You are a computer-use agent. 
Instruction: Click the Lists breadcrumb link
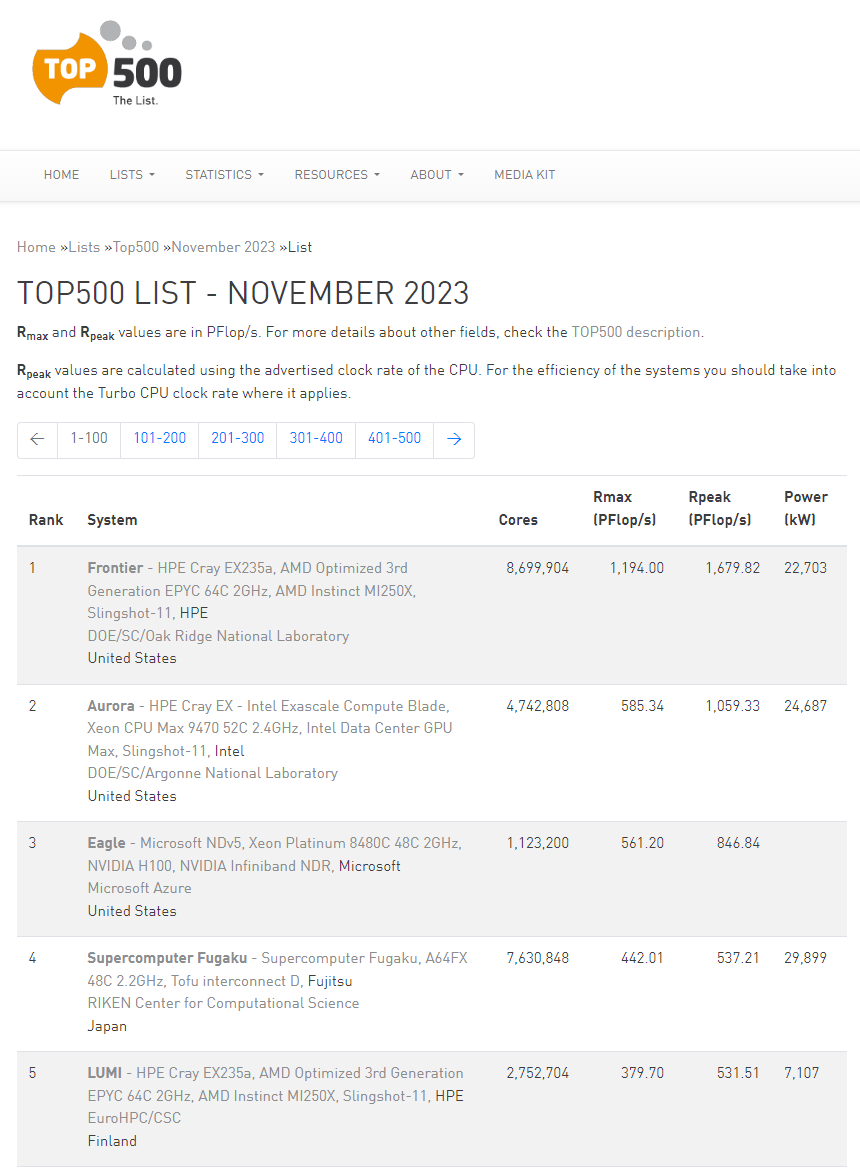pyautogui.click(x=84, y=247)
